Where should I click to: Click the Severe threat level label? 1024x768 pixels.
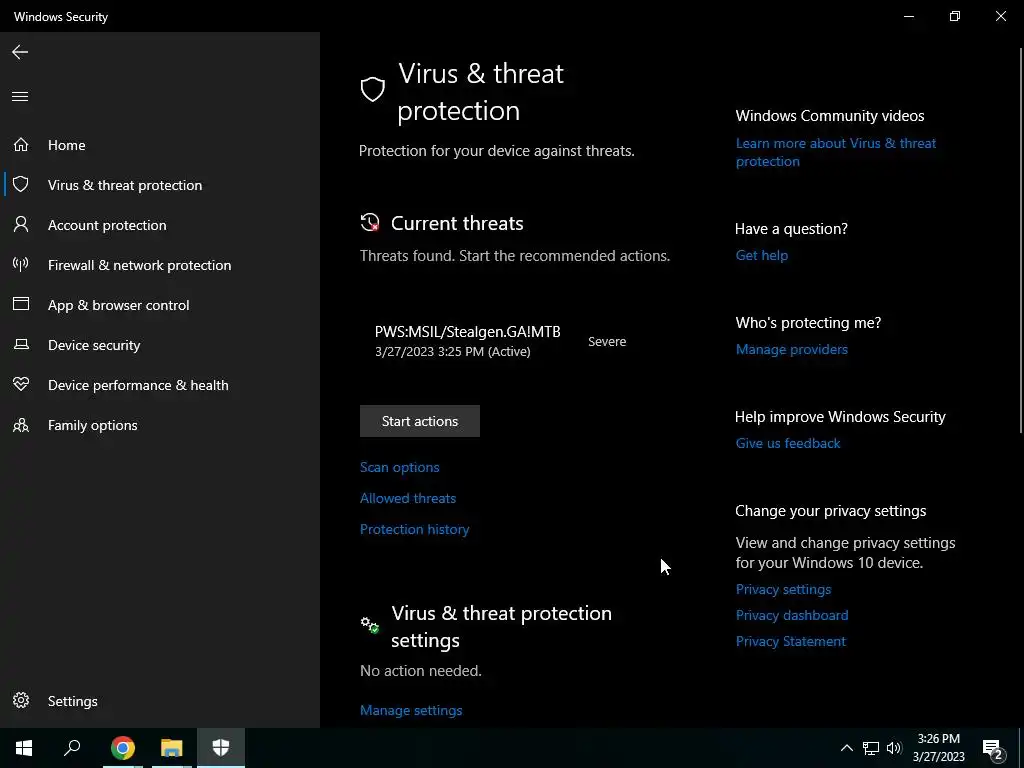coord(607,342)
